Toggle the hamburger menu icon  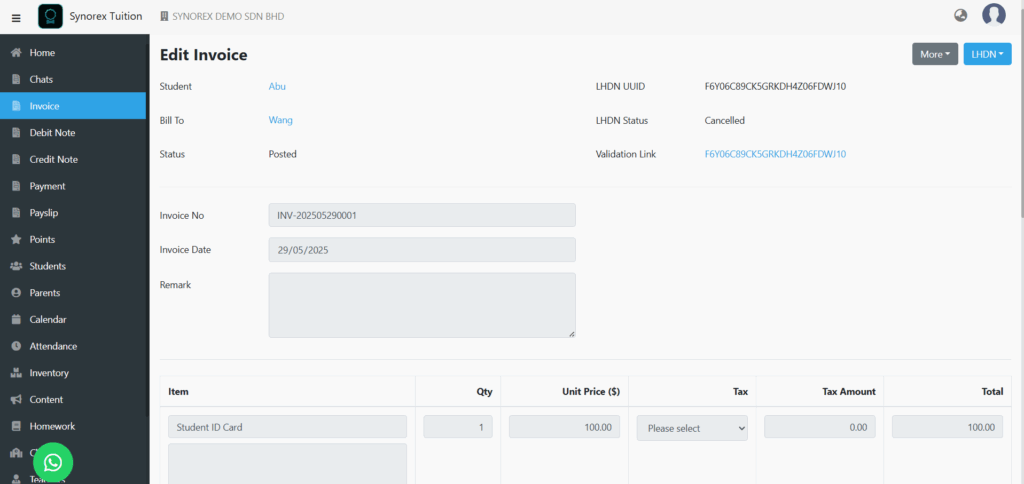point(16,18)
